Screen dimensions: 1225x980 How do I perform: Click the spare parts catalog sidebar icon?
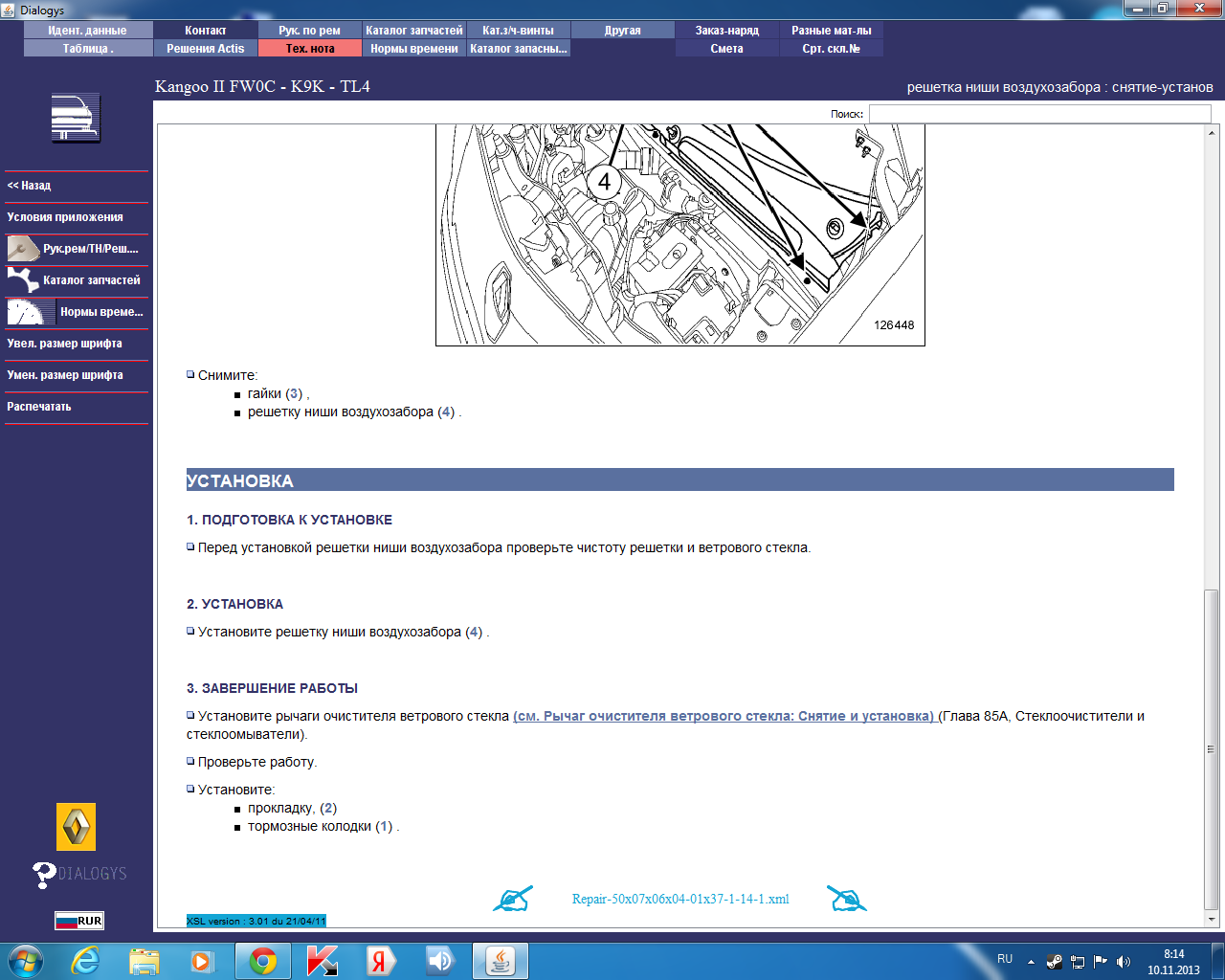[23, 280]
